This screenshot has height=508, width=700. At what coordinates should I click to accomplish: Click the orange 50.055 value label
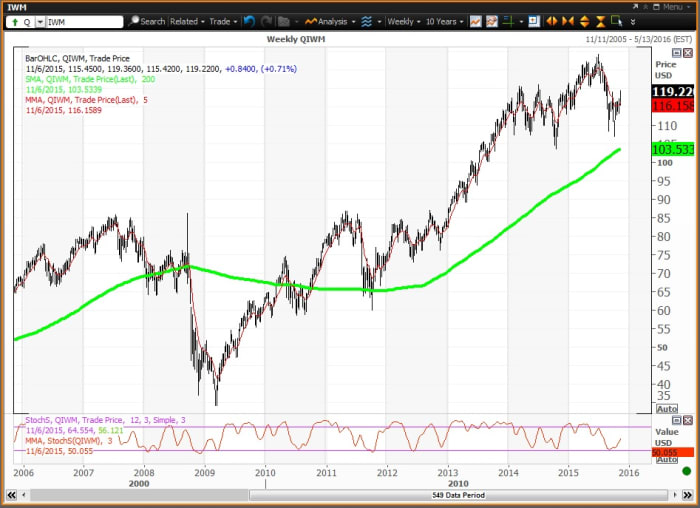(x=673, y=453)
